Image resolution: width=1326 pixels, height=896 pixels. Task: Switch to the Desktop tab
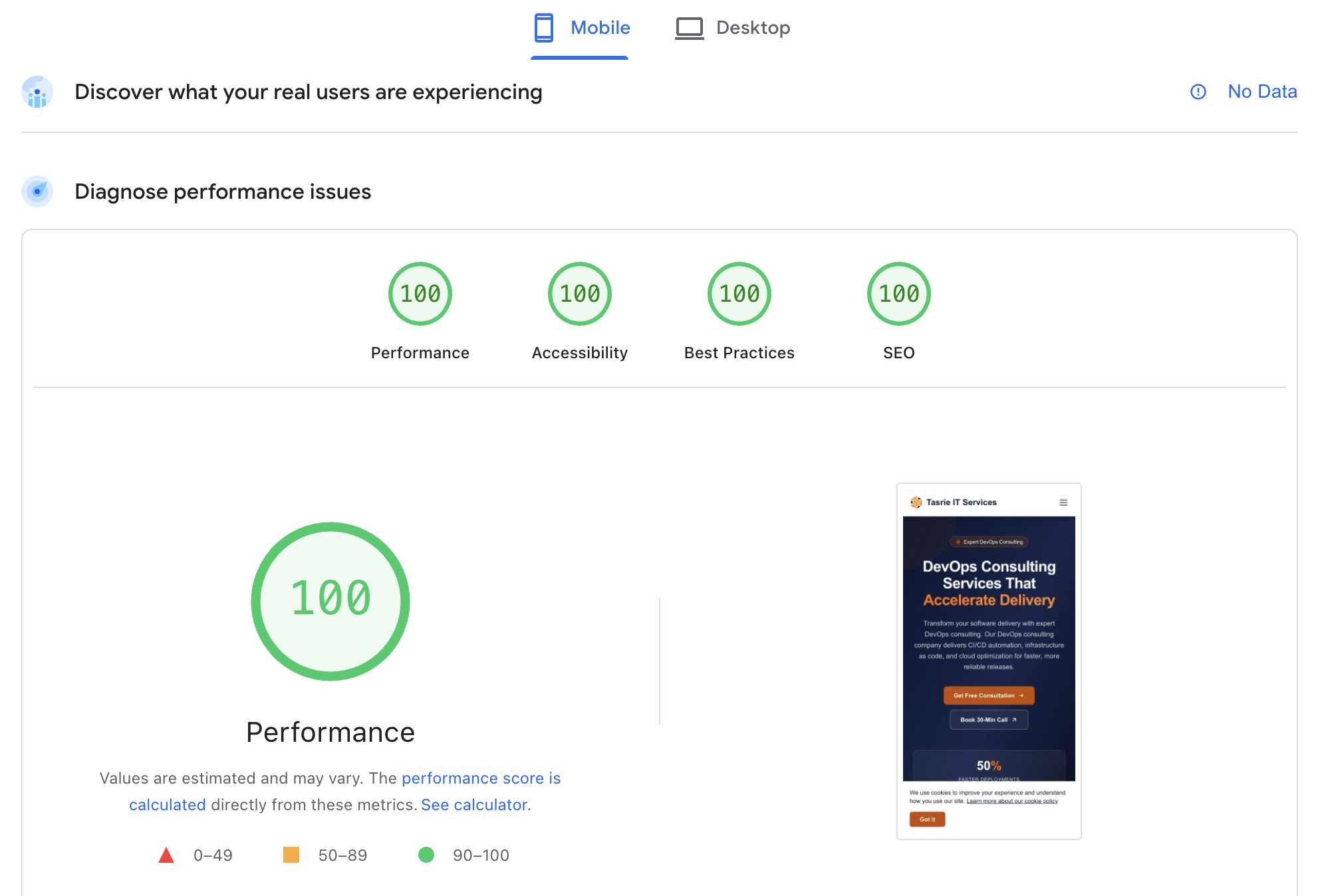coord(752,27)
